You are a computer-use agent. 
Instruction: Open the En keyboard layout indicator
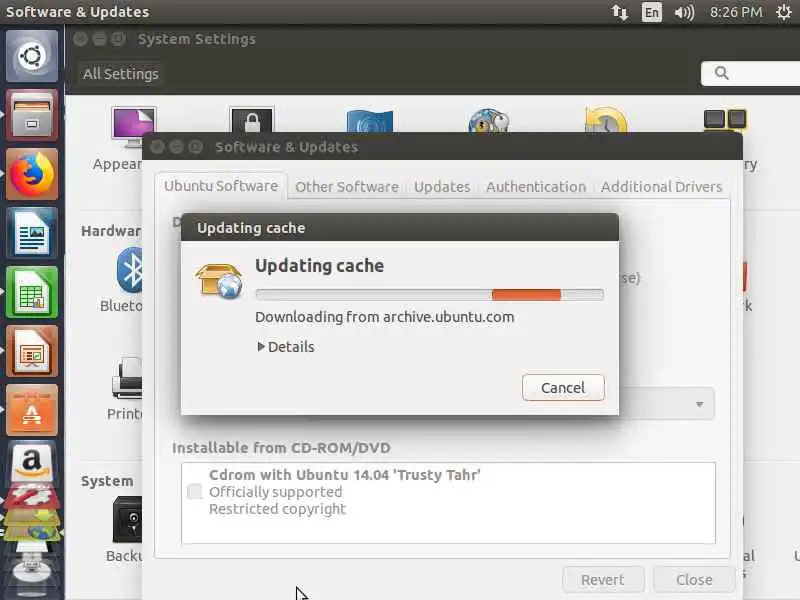[x=652, y=12]
